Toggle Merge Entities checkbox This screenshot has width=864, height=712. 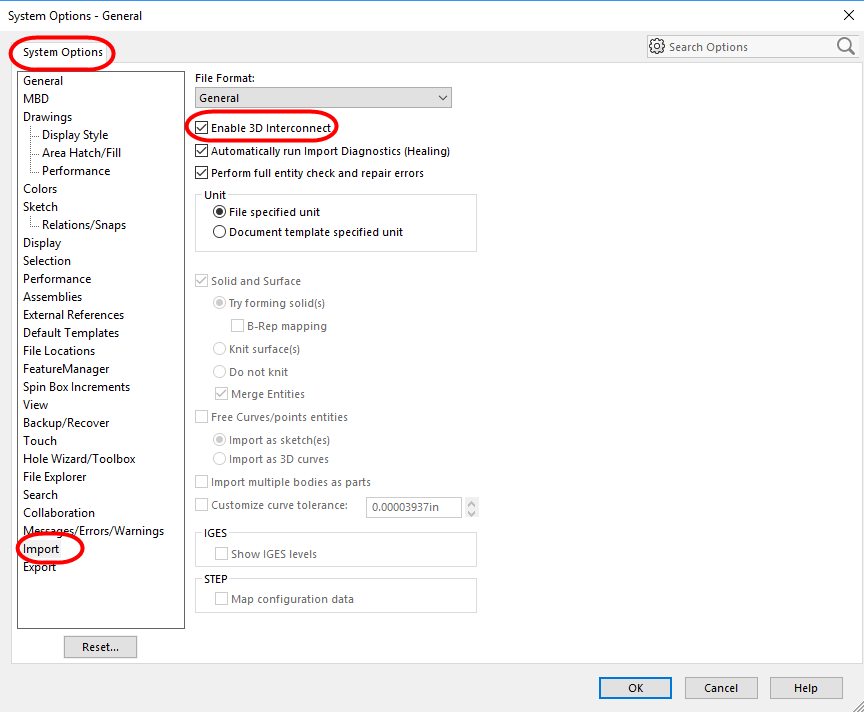point(222,394)
